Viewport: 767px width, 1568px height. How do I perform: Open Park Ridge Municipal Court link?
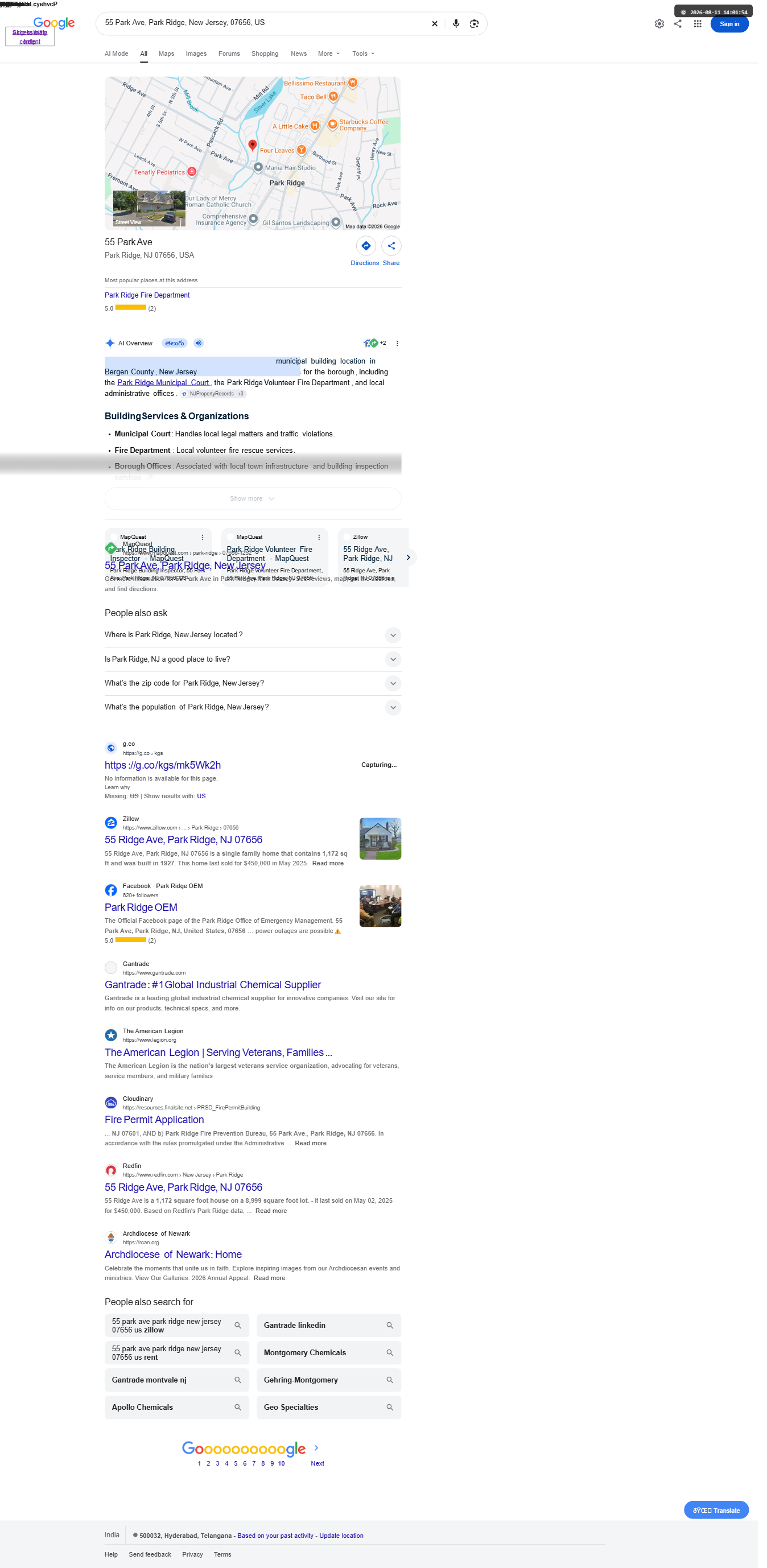tap(163, 383)
